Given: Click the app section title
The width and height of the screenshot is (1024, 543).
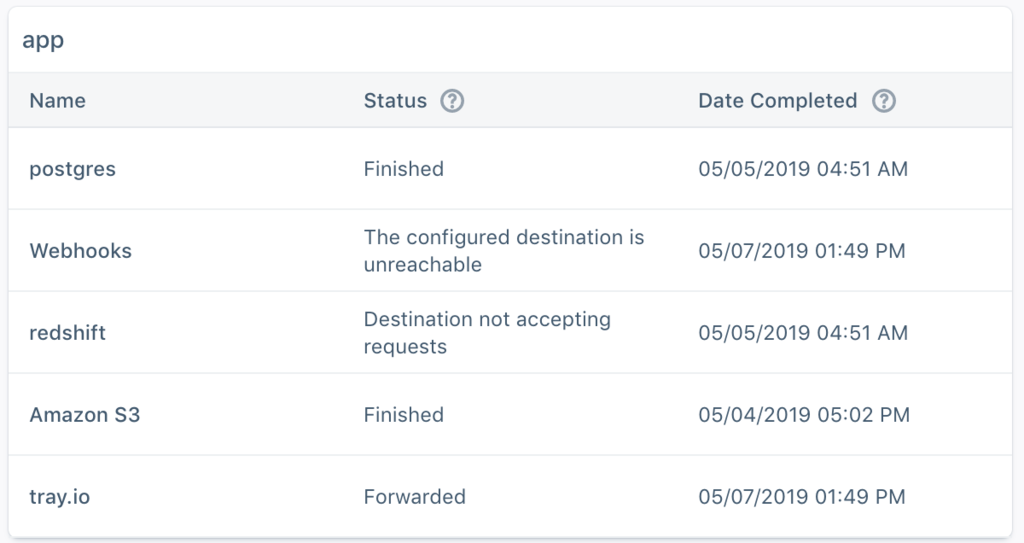Looking at the screenshot, I should 43,40.
